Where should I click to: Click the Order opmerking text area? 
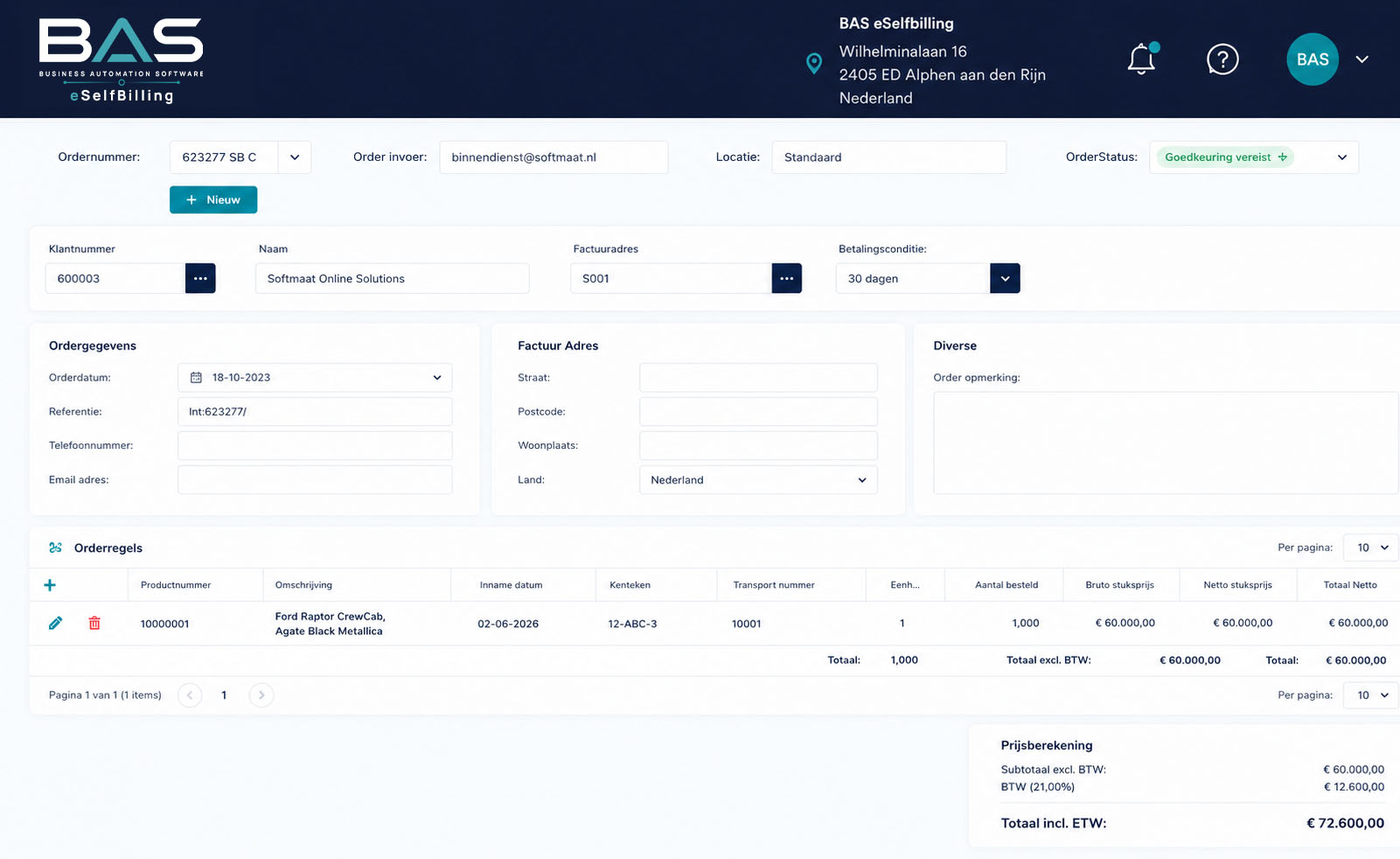click(x=1166, y=443)
